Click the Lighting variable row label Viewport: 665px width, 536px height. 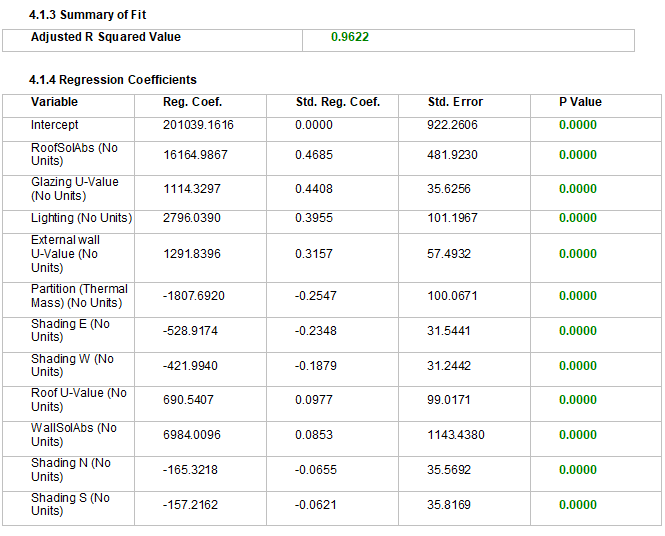(81, 218)
